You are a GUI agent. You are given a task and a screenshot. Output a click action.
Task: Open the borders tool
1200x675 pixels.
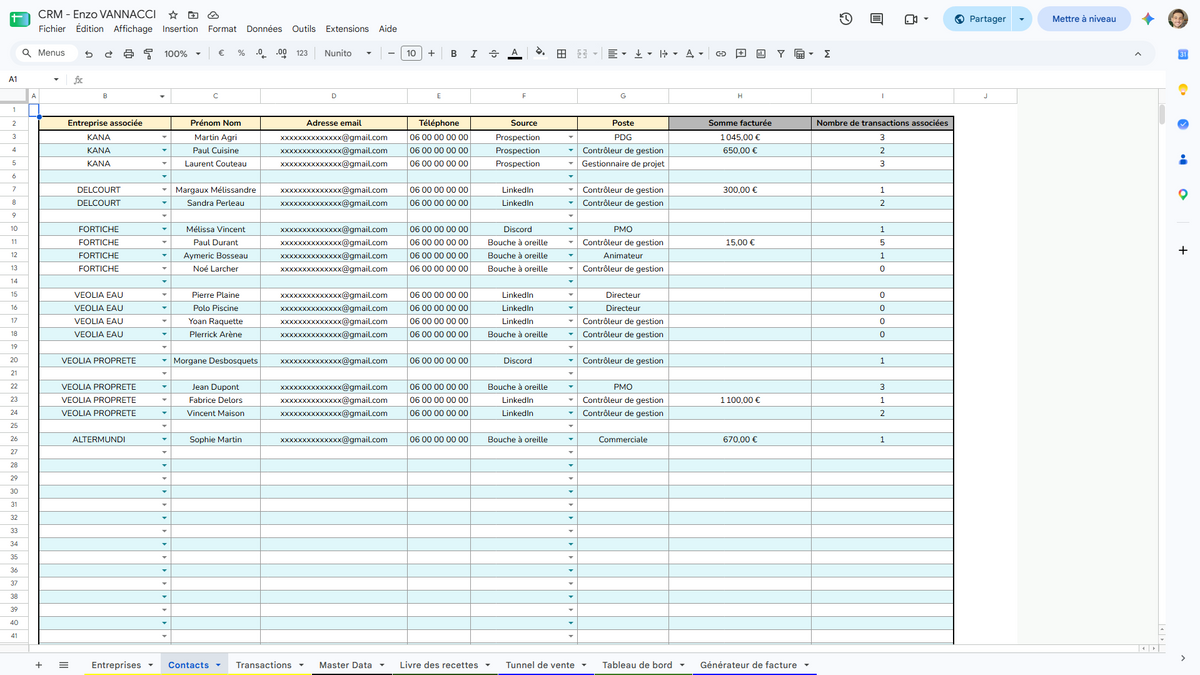coord(562,54)
